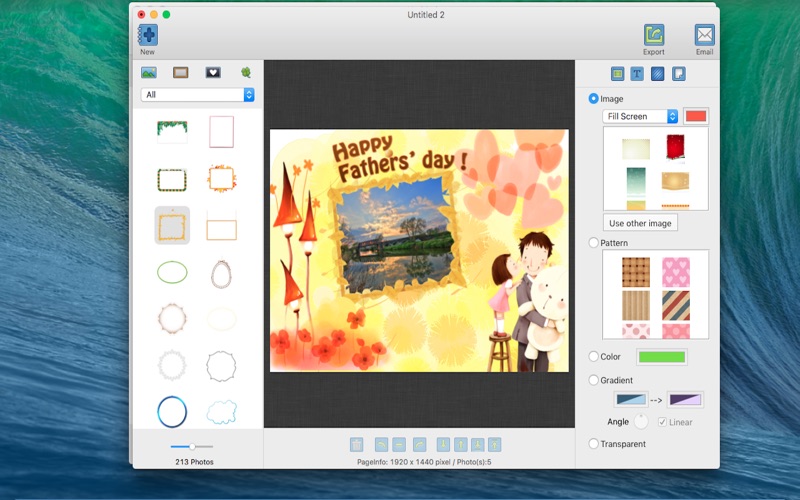Choose the diagonal striped pattern swatch
The width and height of the screenshot is (800, 500).
click(x=676, y=306)
